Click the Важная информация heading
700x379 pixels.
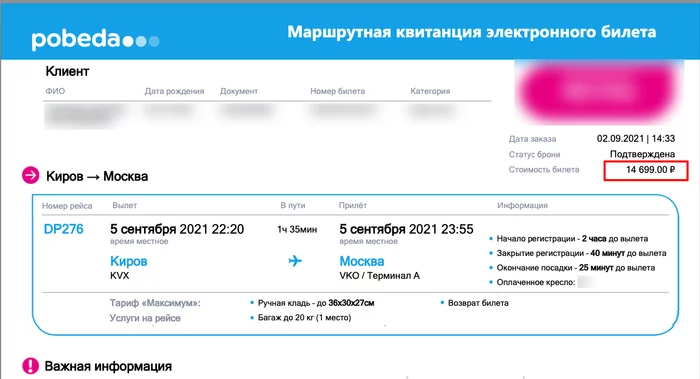(x=108, y=367)
